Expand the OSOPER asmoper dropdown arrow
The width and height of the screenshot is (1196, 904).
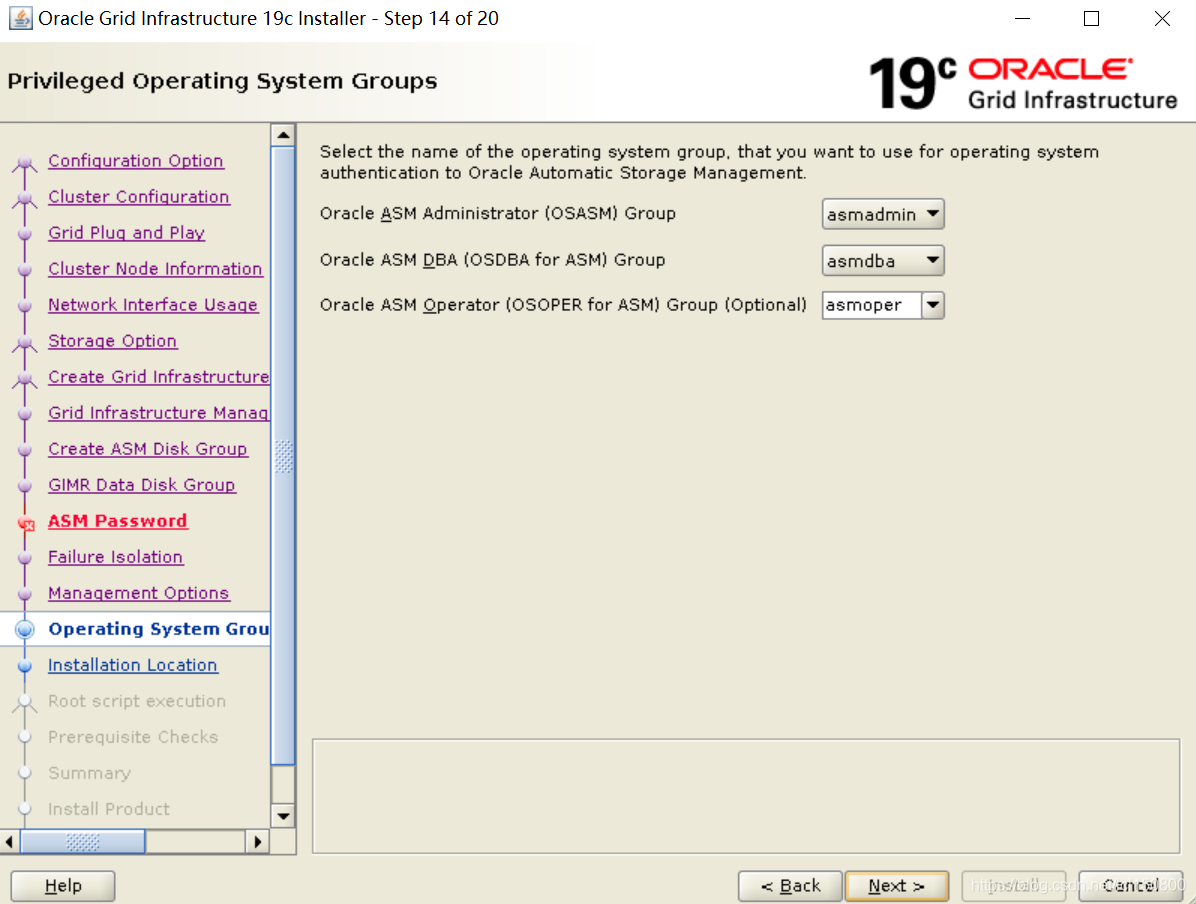933,305
